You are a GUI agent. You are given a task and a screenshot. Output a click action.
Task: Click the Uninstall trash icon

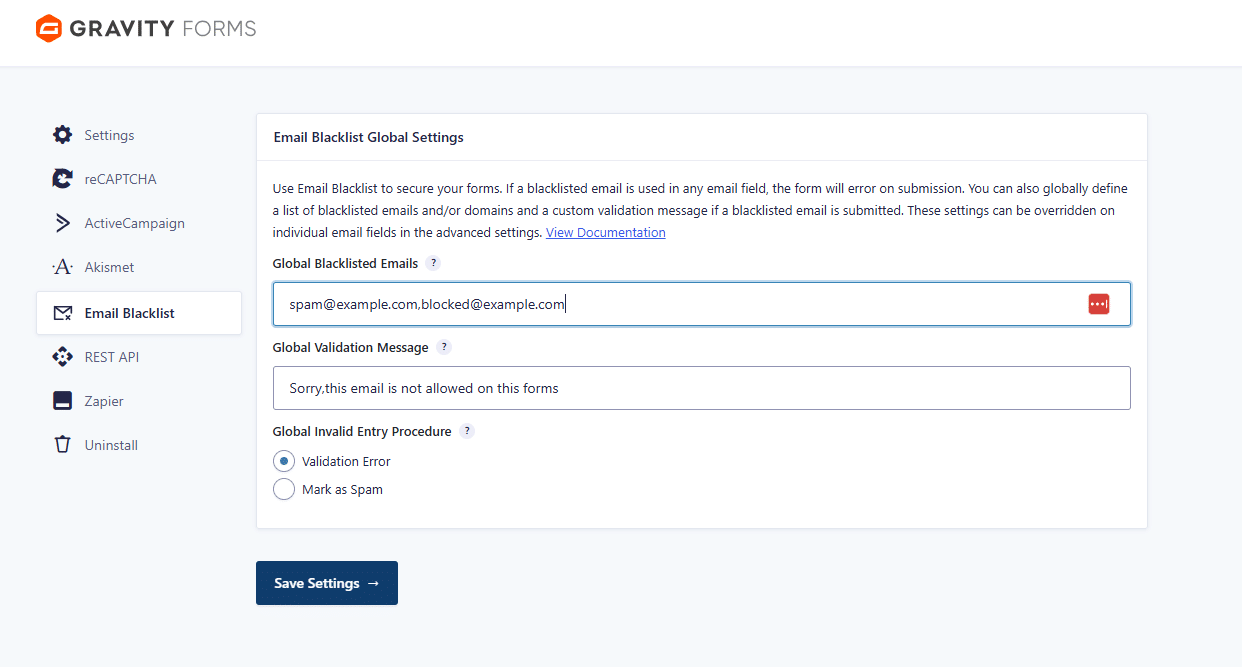[x=62, y=445]
